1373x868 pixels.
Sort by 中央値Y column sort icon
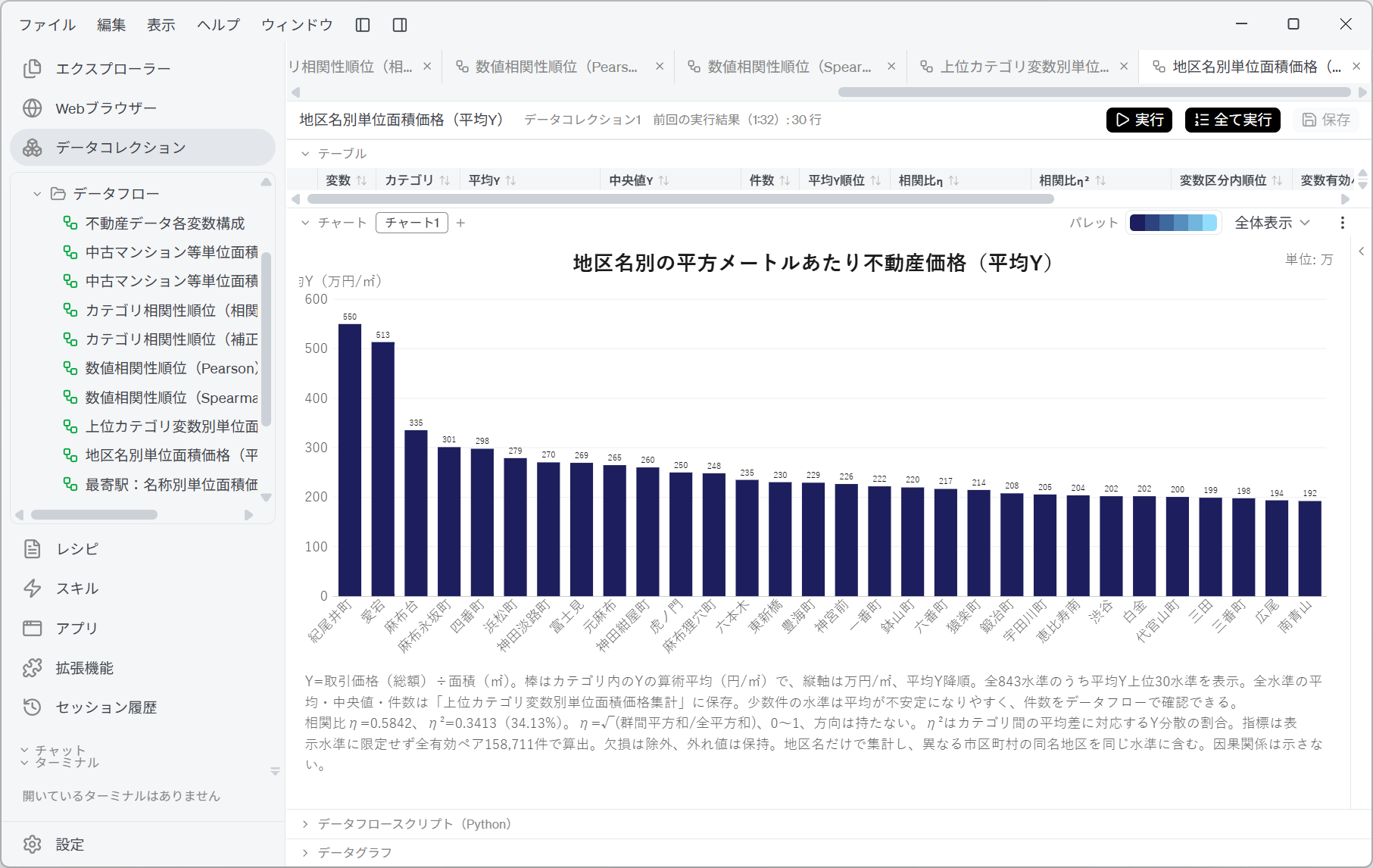click(x=663, y=180)
